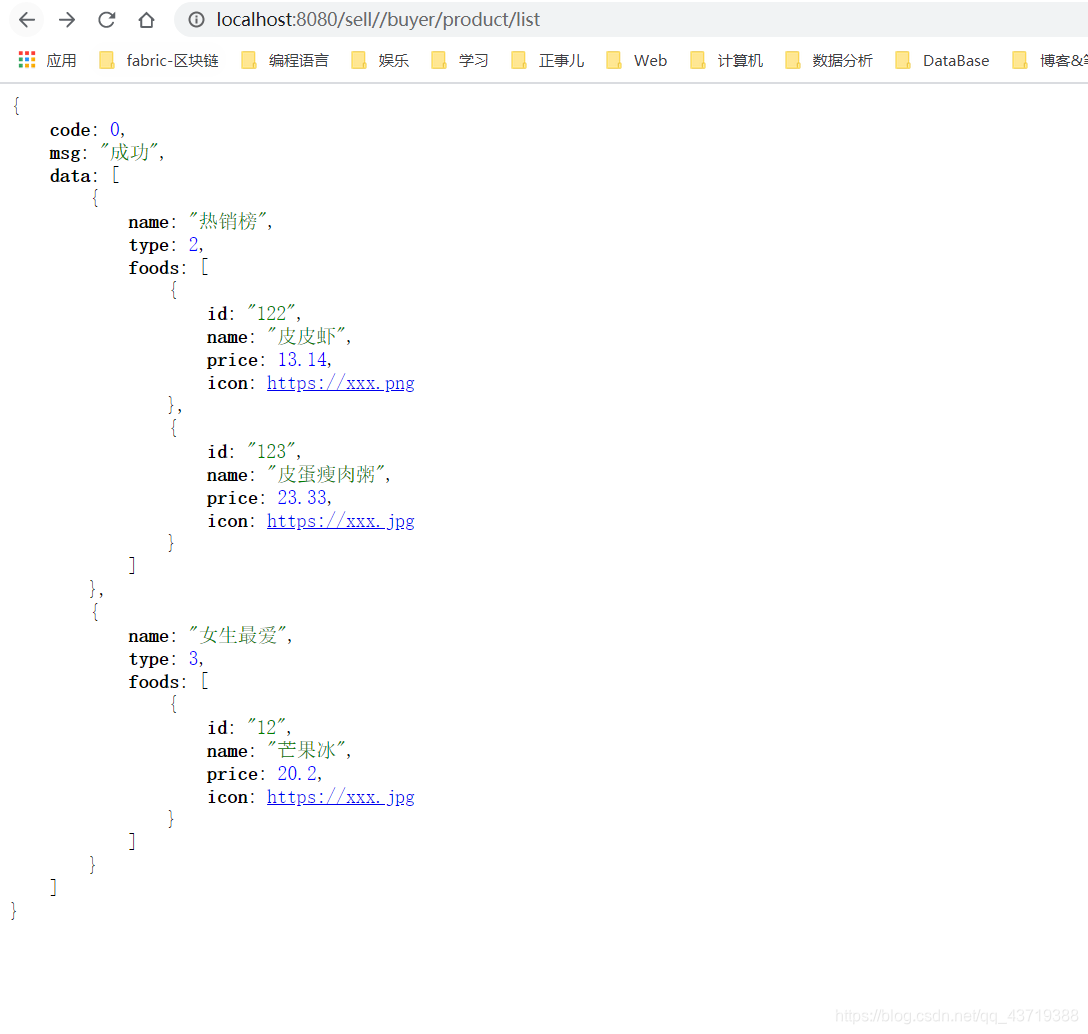Open the https://xxx.png icon link for 皮皮虾

[341, 383]
